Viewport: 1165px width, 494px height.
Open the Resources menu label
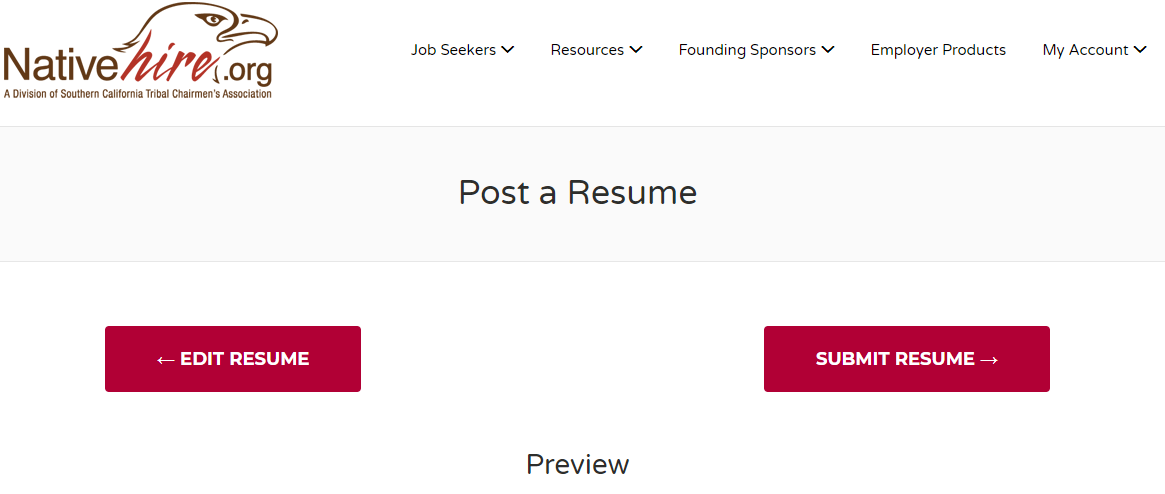(x=587, y=50)
